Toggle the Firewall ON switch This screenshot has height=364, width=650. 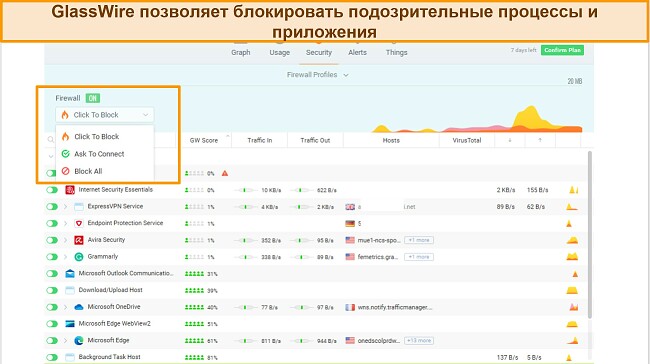pos(93,98)
